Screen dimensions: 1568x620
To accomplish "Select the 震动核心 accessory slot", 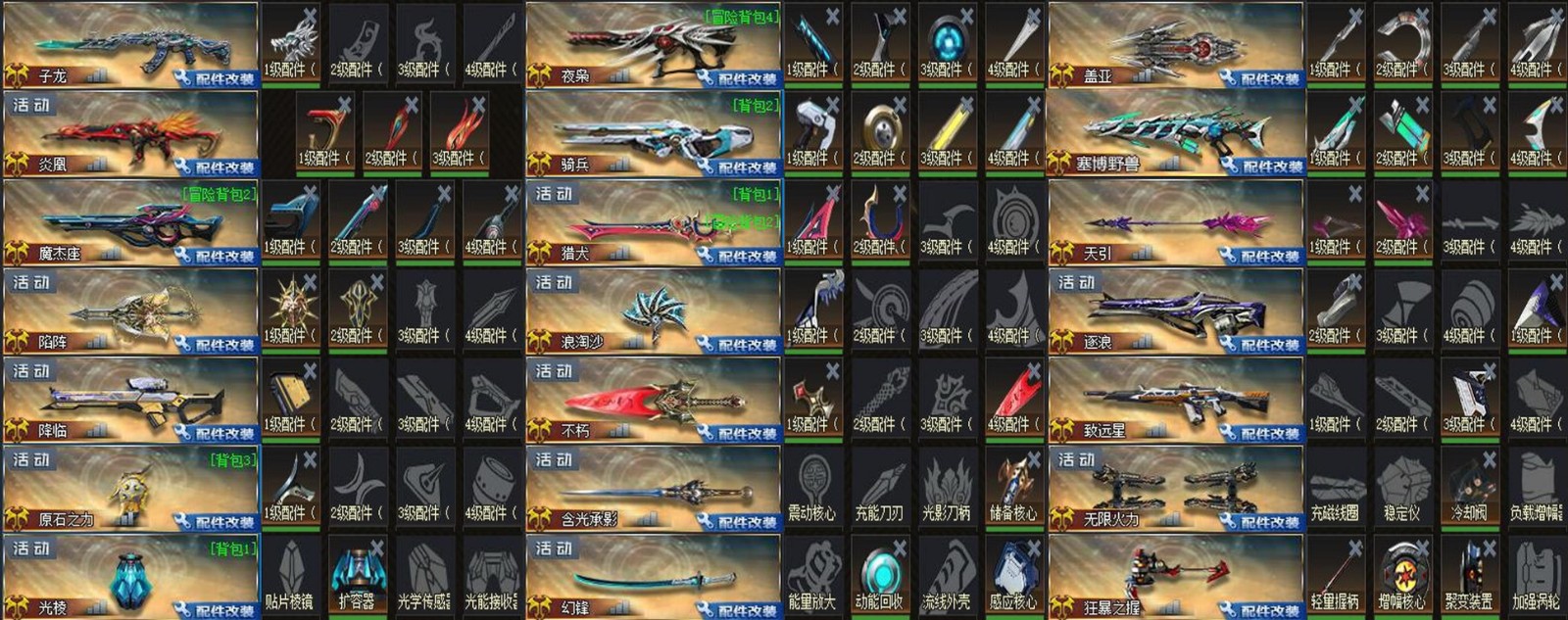I will click(811, 487).
